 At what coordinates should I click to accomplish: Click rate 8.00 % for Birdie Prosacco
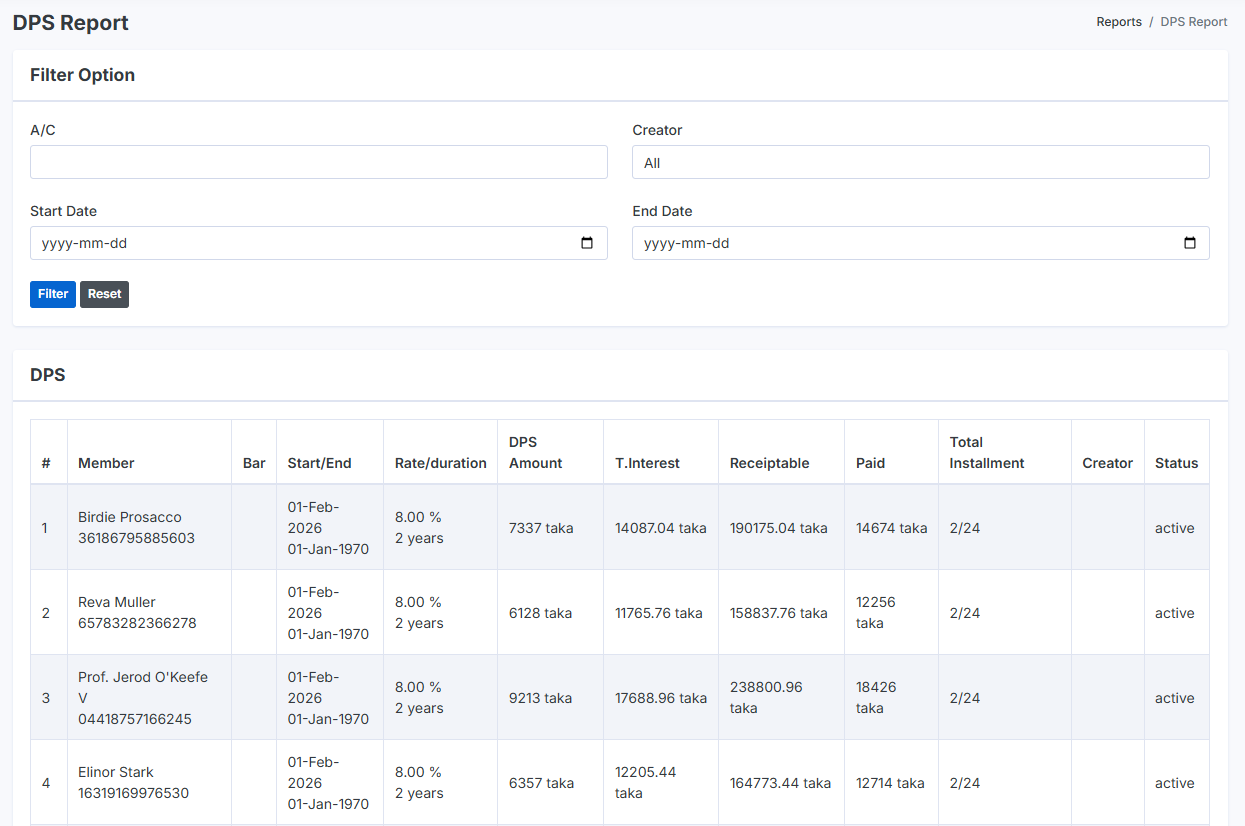(418, 517)
